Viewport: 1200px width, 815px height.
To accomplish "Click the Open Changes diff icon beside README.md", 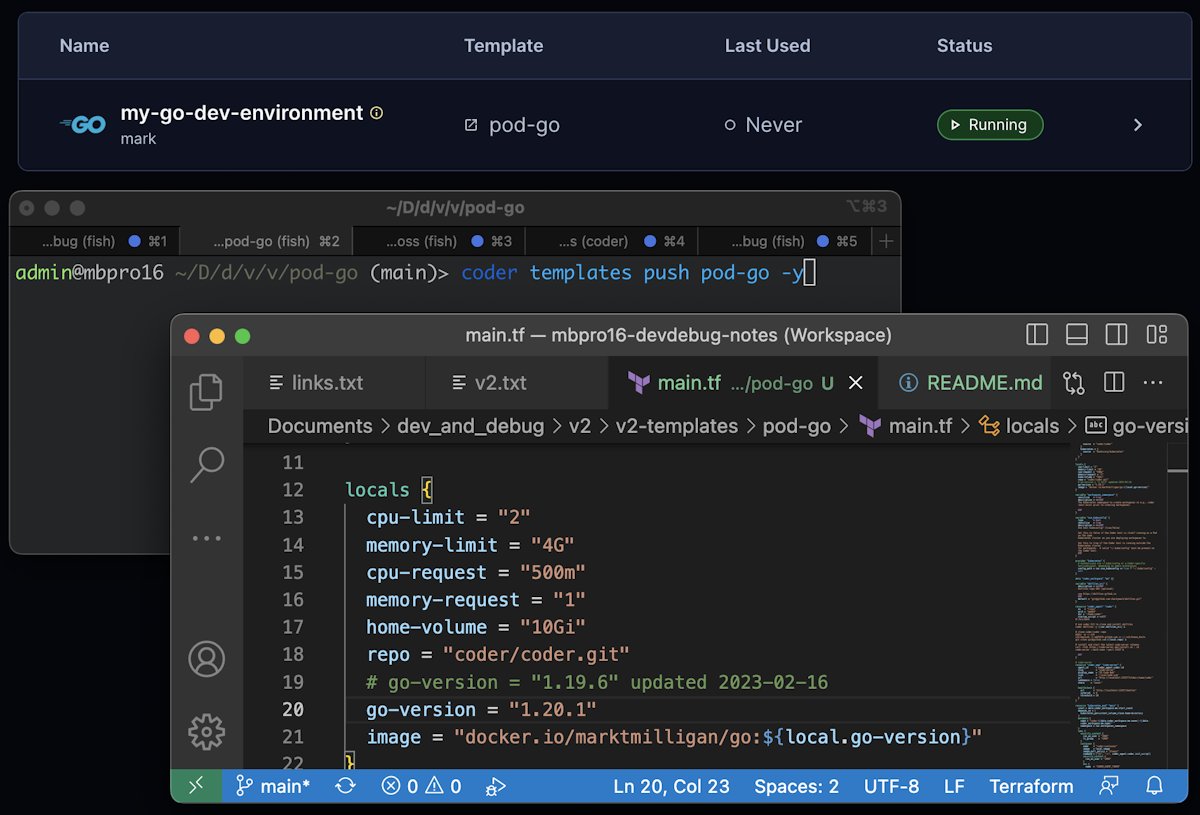I will 1072,382.
